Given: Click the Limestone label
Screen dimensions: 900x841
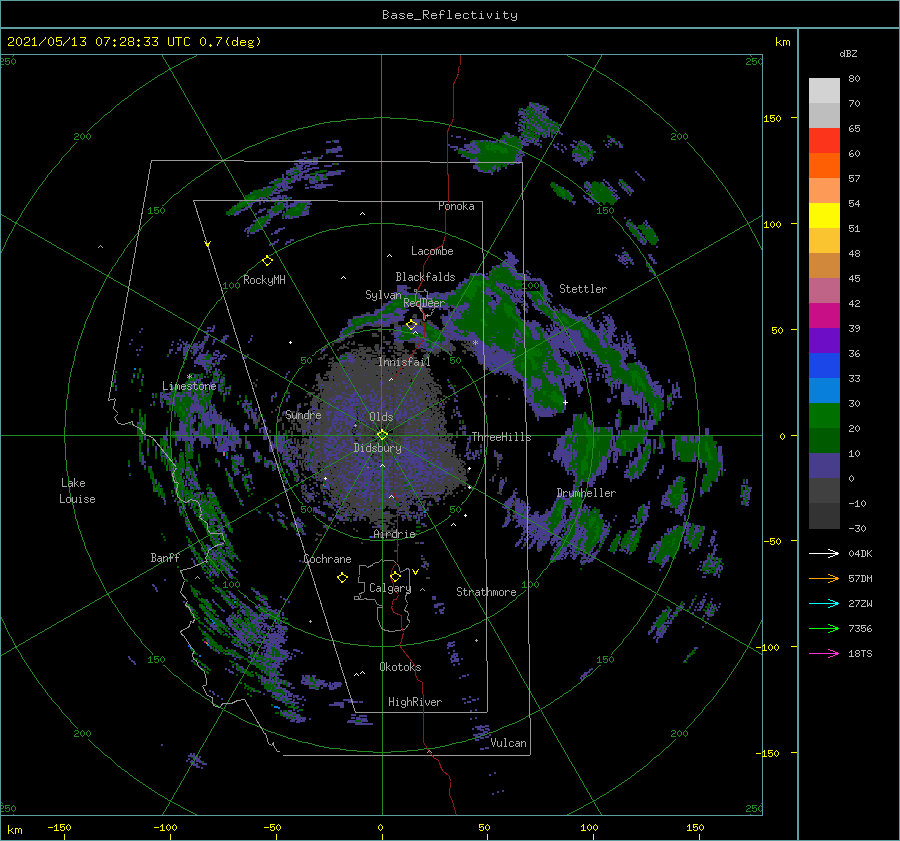Looking at the screenshot, I should click(x=189, y=386).
